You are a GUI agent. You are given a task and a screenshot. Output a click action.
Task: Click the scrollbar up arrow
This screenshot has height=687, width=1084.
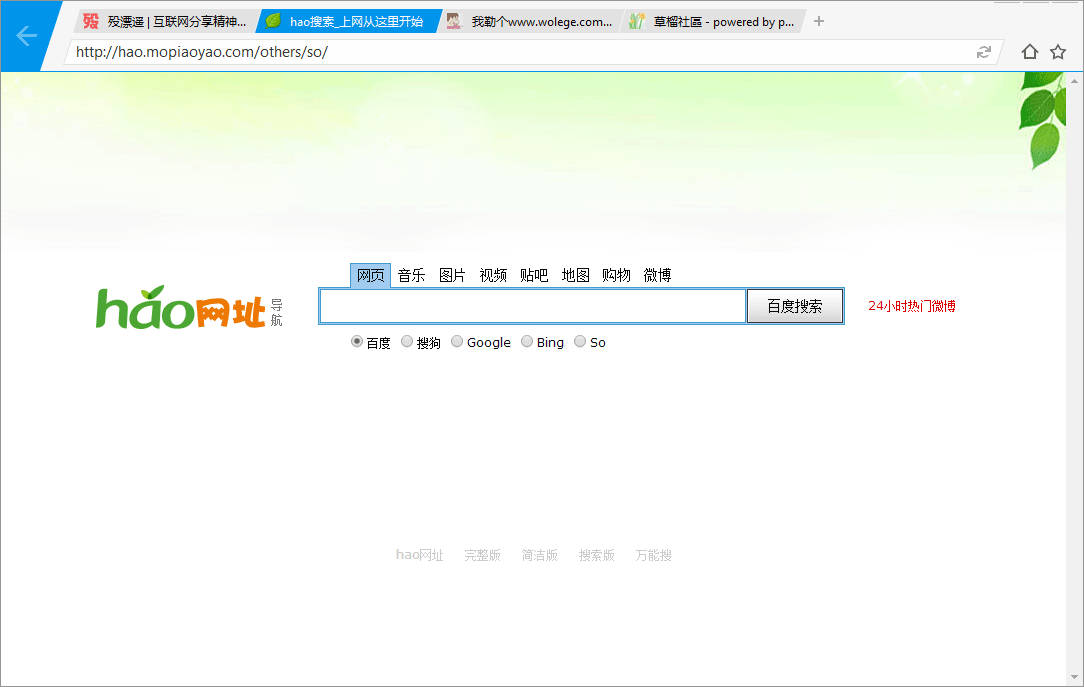(1074, 81)
